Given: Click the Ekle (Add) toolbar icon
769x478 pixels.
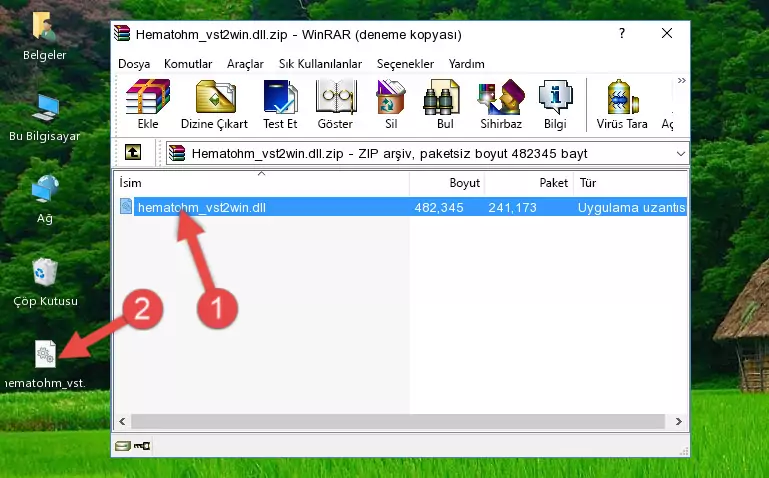Looking at the screenshot, I should point(148,104).
